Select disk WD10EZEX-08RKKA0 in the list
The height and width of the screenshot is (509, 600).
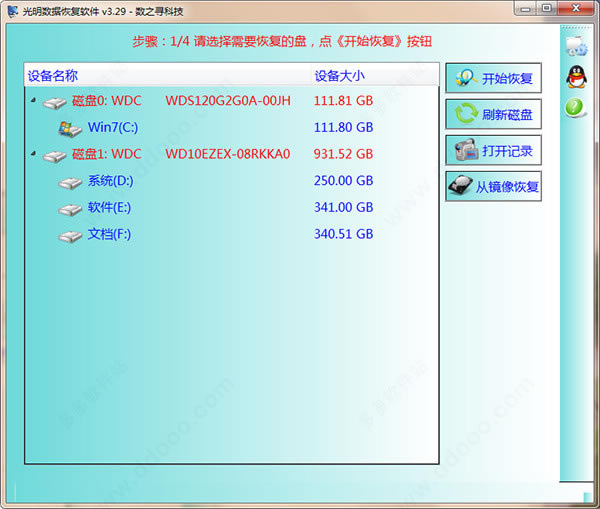[x=227, y=155]
